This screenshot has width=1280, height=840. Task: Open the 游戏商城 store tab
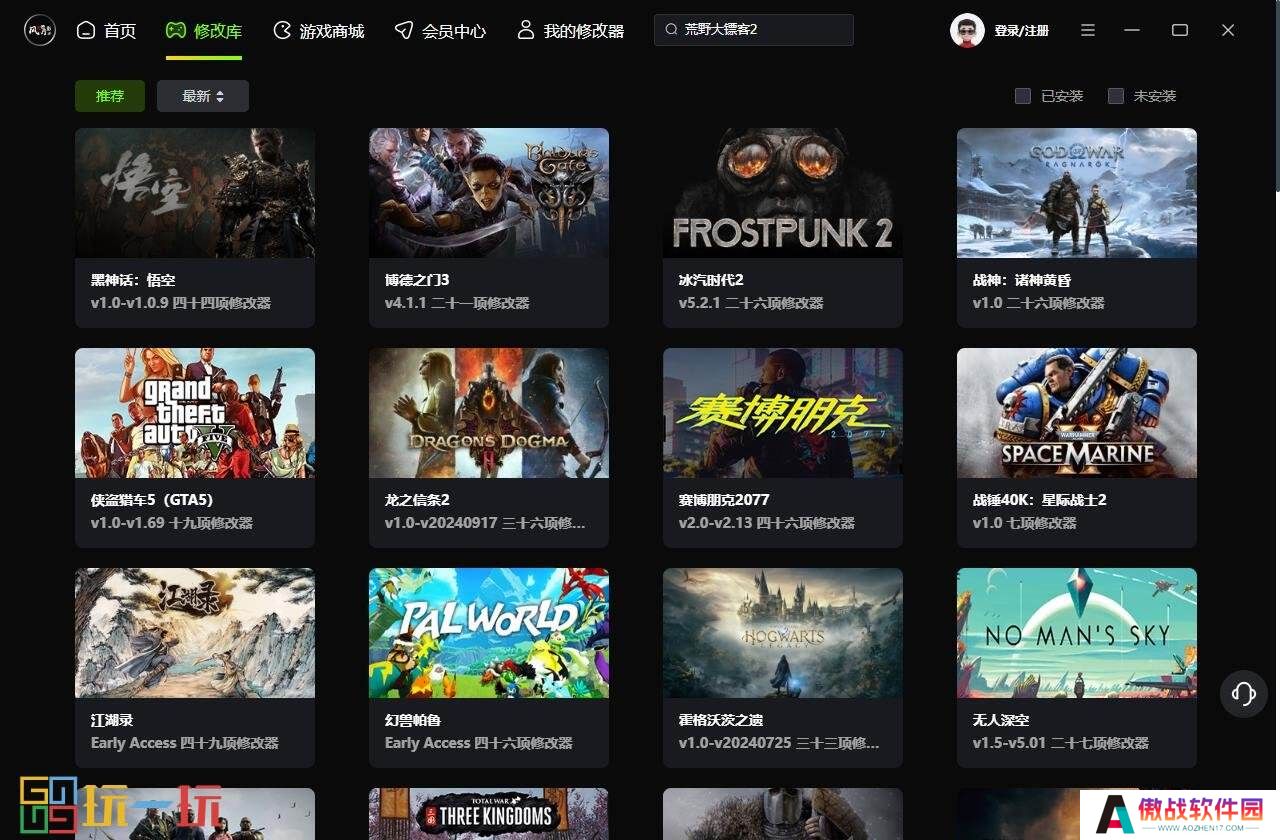point(318,30)
